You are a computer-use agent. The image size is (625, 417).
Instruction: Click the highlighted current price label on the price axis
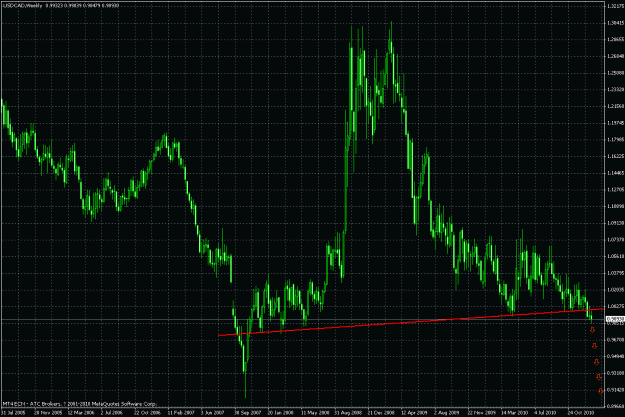pos(615,319)
